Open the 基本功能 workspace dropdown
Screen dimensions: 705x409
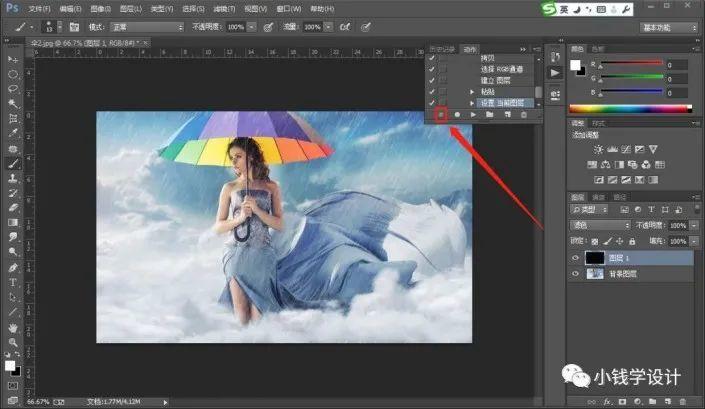668,28
